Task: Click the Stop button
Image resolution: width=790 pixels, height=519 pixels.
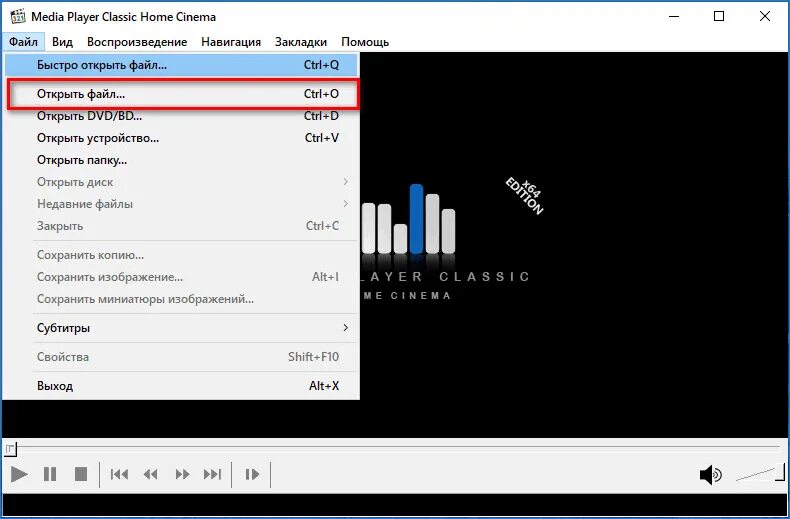Action: [x=81, y=474]
